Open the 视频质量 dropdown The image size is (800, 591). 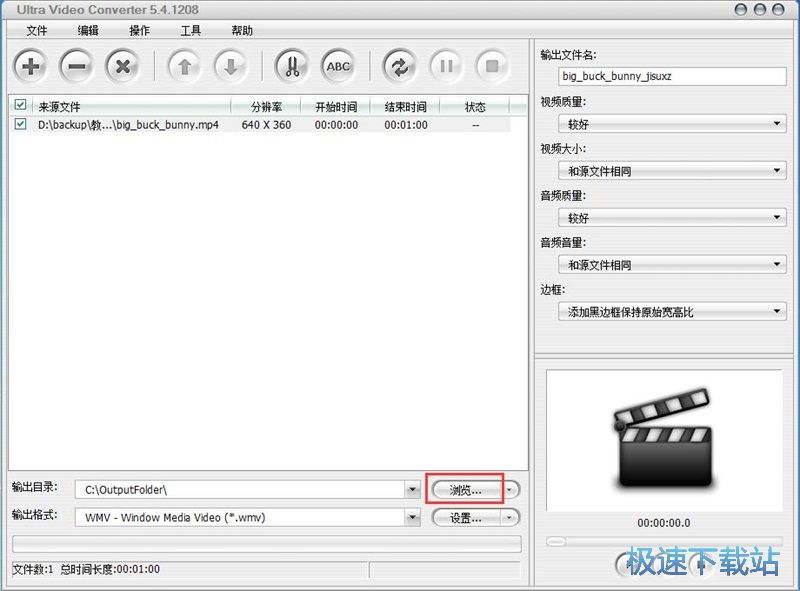[672, 124]
